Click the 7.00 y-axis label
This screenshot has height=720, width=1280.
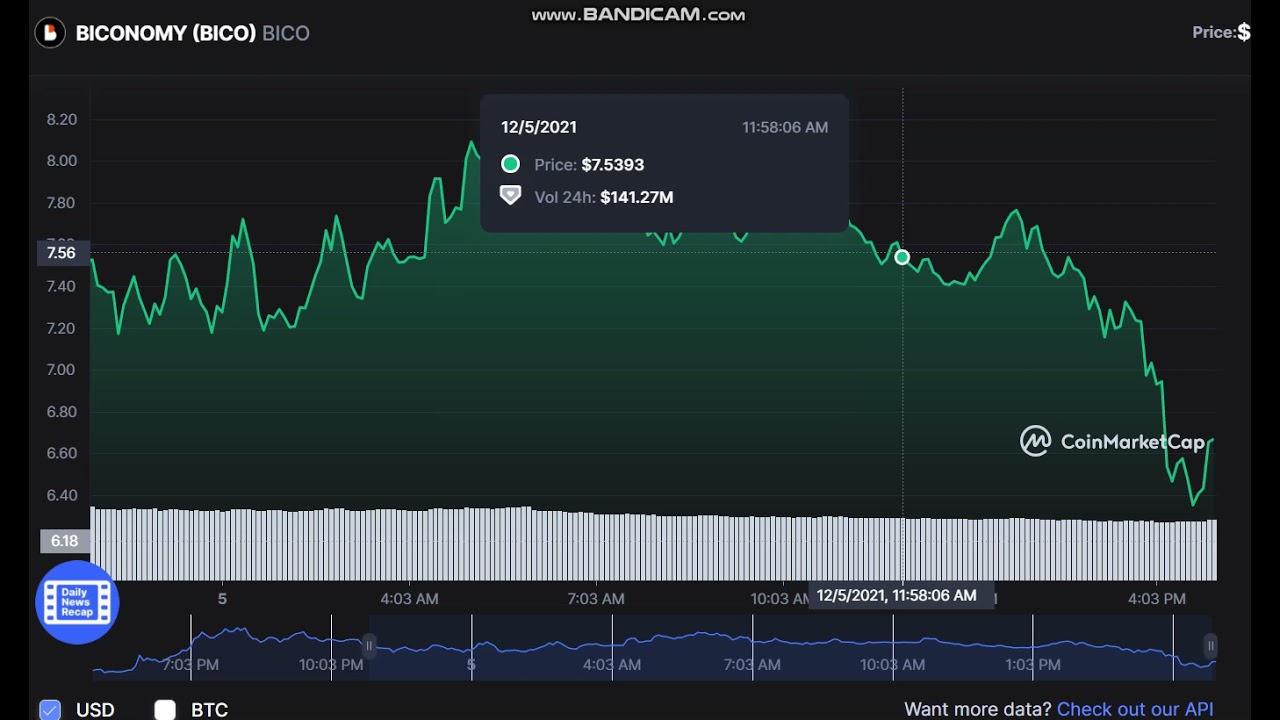[62, 370]
